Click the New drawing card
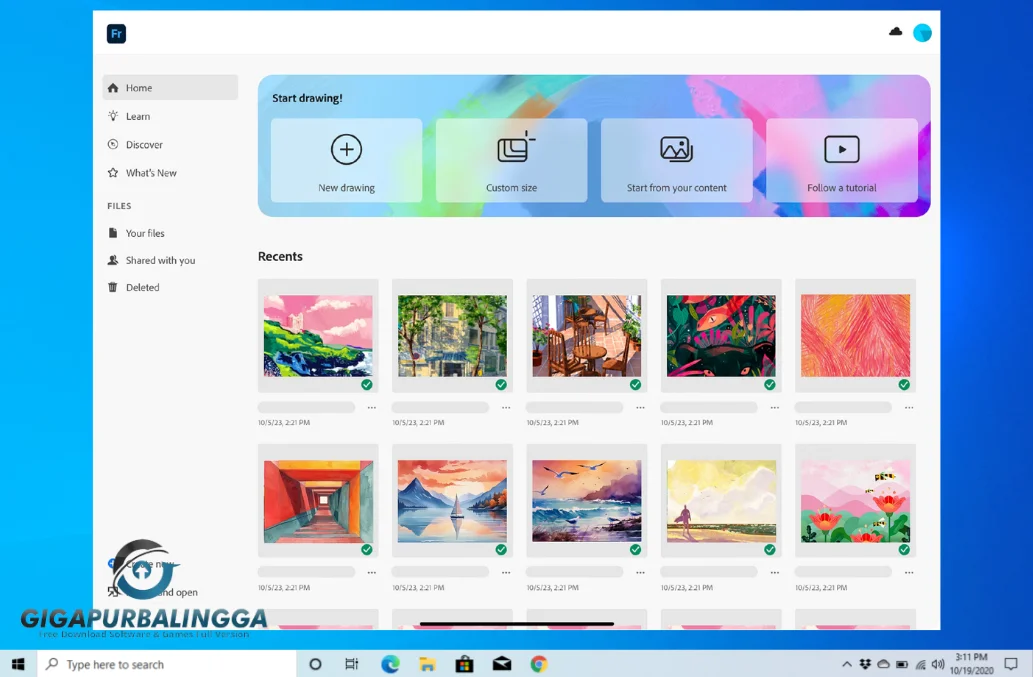Image resolution: width=1033 pixels, height=677 pixels. [x=346, y=160]
